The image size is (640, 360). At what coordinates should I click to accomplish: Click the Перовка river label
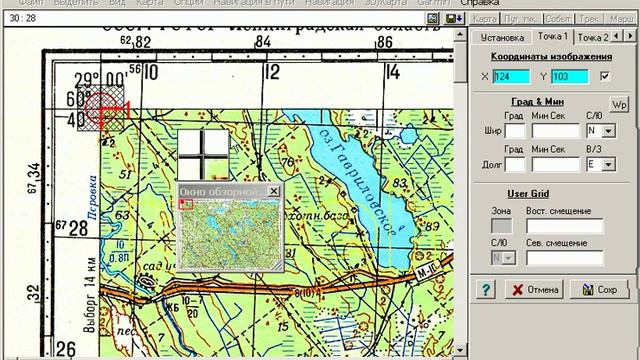tap(92, 198)
